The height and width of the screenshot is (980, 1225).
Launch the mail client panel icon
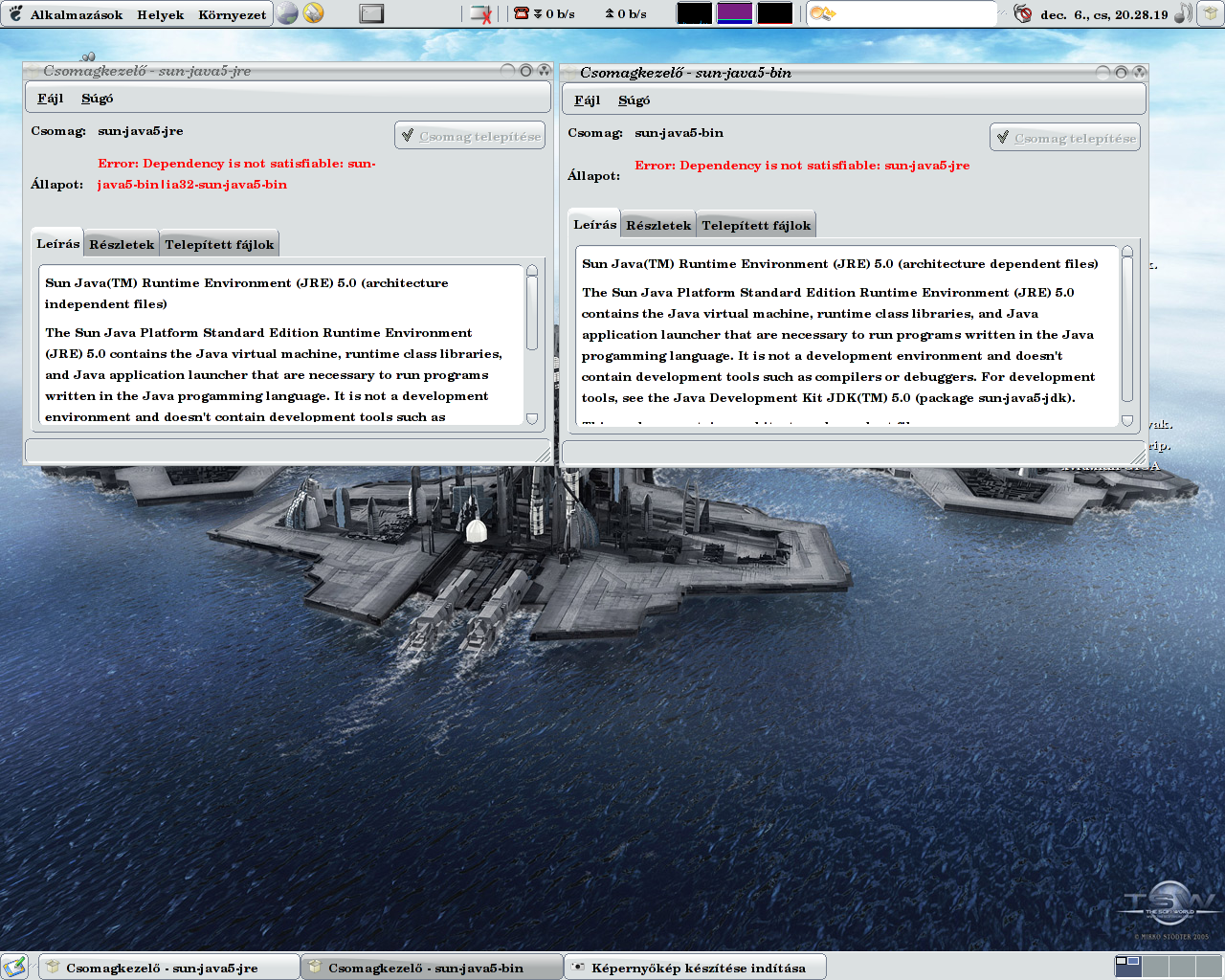pyautogui.click(x=313, y=13)
